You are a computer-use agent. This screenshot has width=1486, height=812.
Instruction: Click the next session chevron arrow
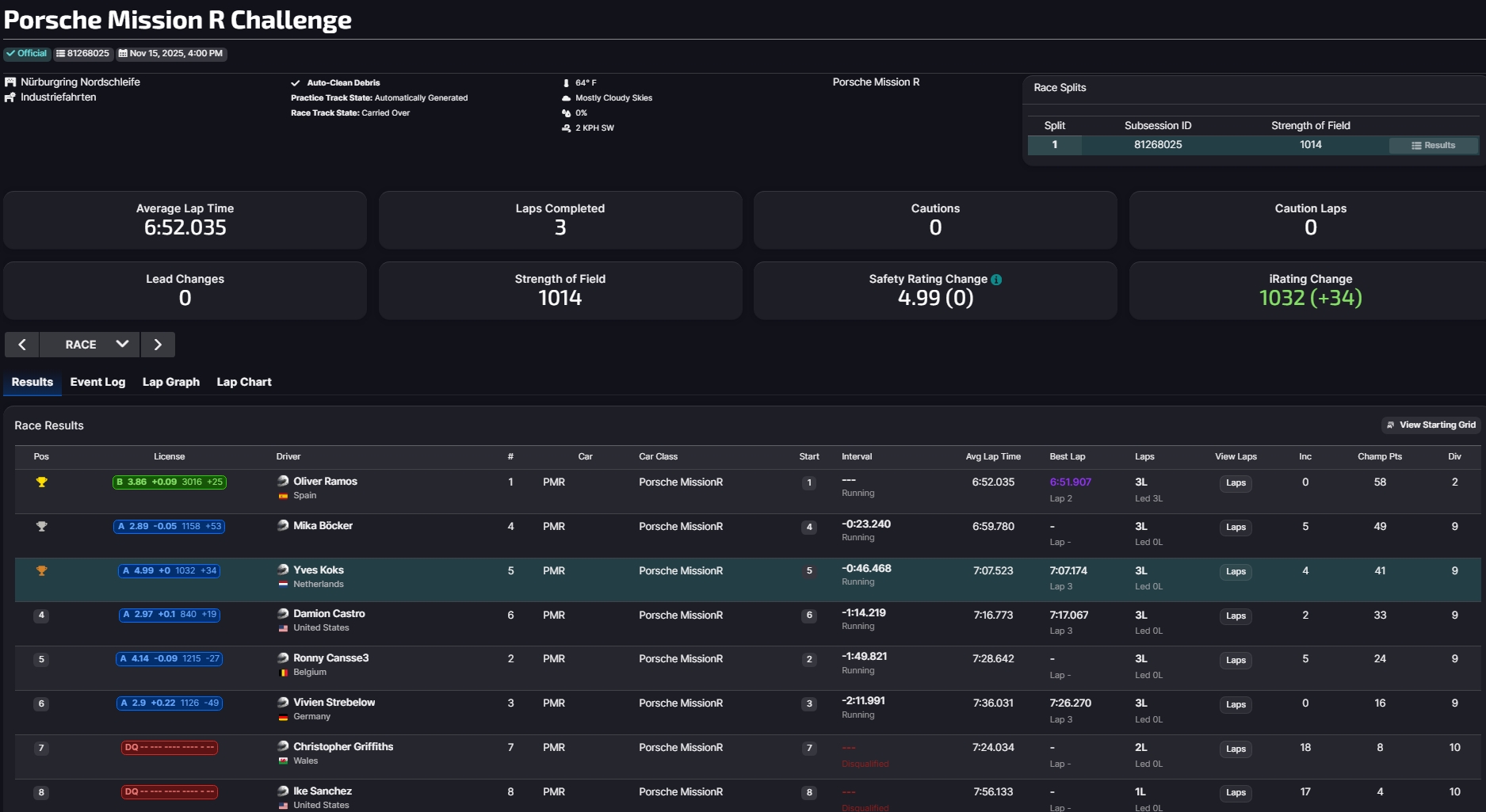158,345
